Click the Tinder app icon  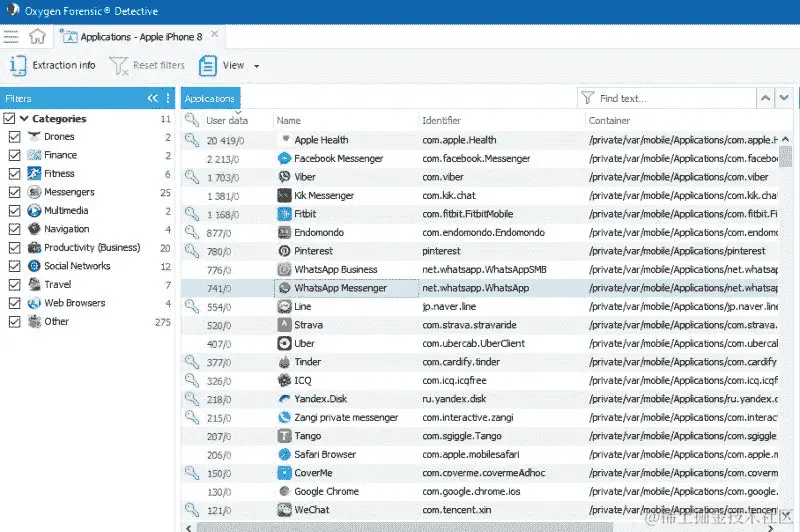[284, 362]
